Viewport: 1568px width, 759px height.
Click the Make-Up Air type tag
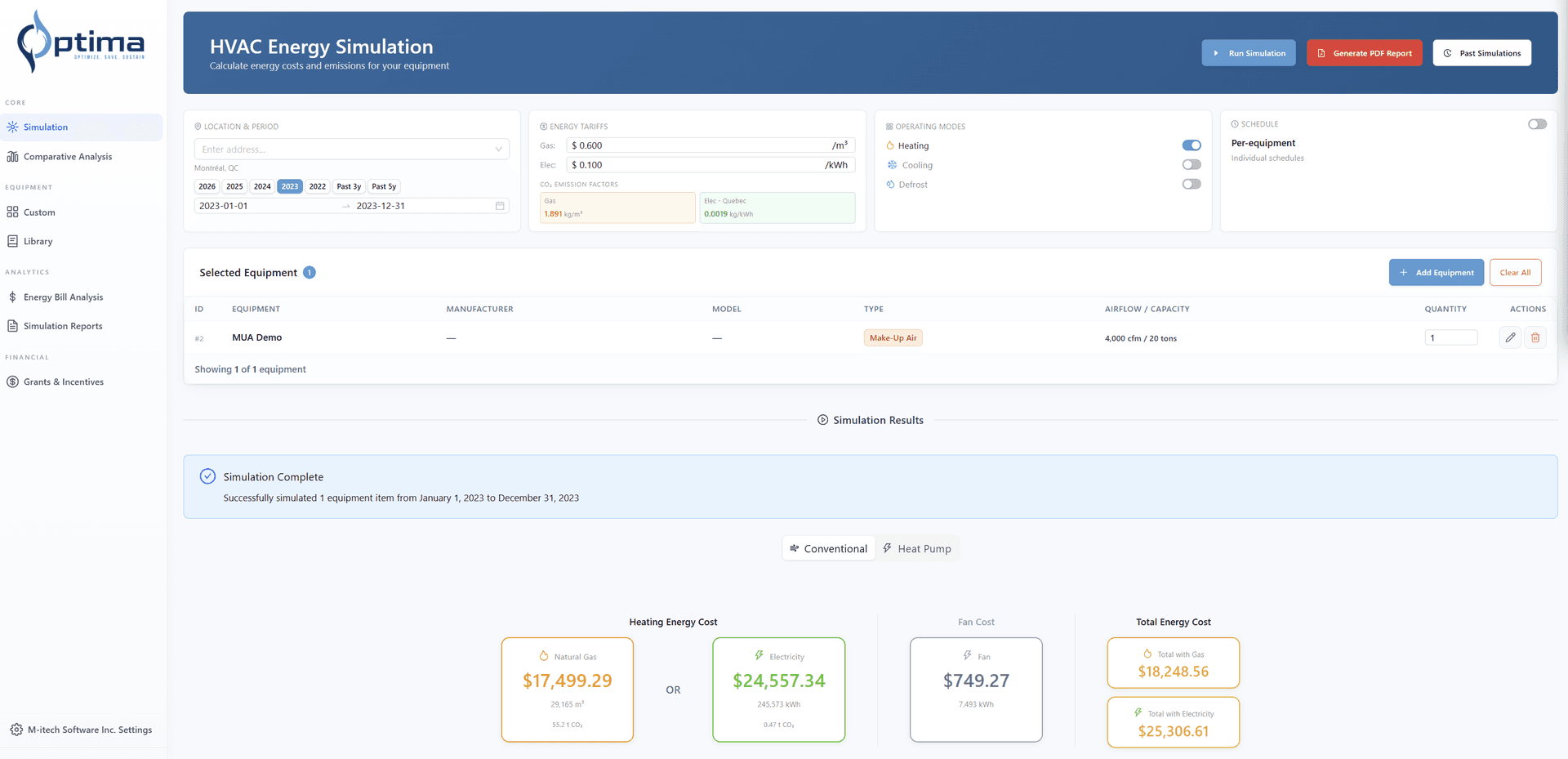coord(893,337)
